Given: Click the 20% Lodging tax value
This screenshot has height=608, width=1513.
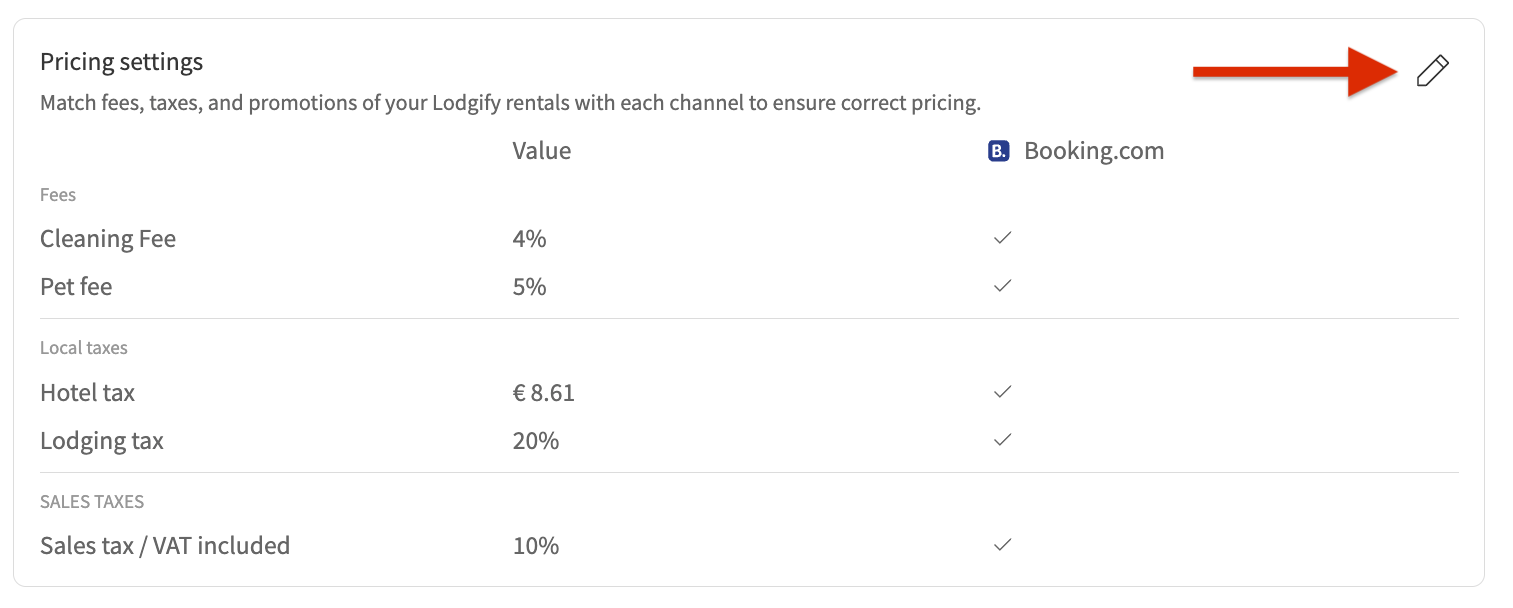Looking at the screenshot, I should tap(535, 441).
